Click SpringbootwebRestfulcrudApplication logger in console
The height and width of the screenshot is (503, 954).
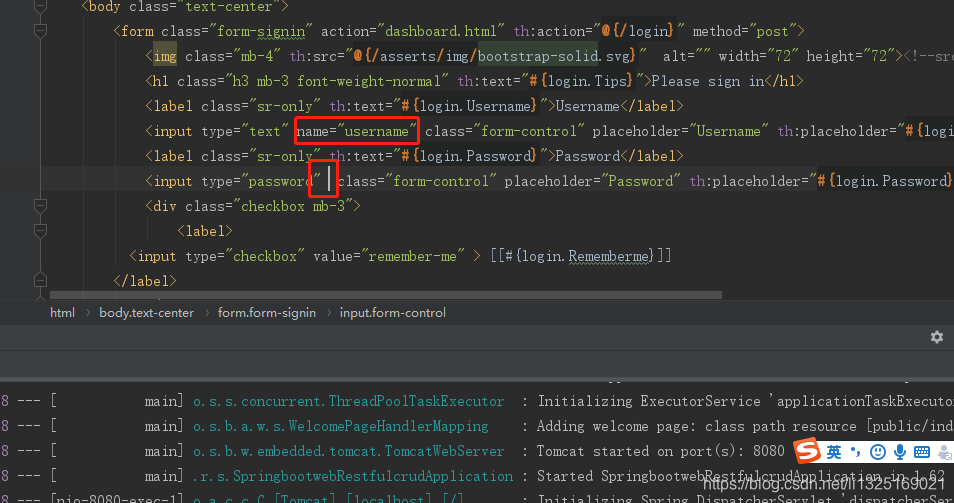(353, 476)
